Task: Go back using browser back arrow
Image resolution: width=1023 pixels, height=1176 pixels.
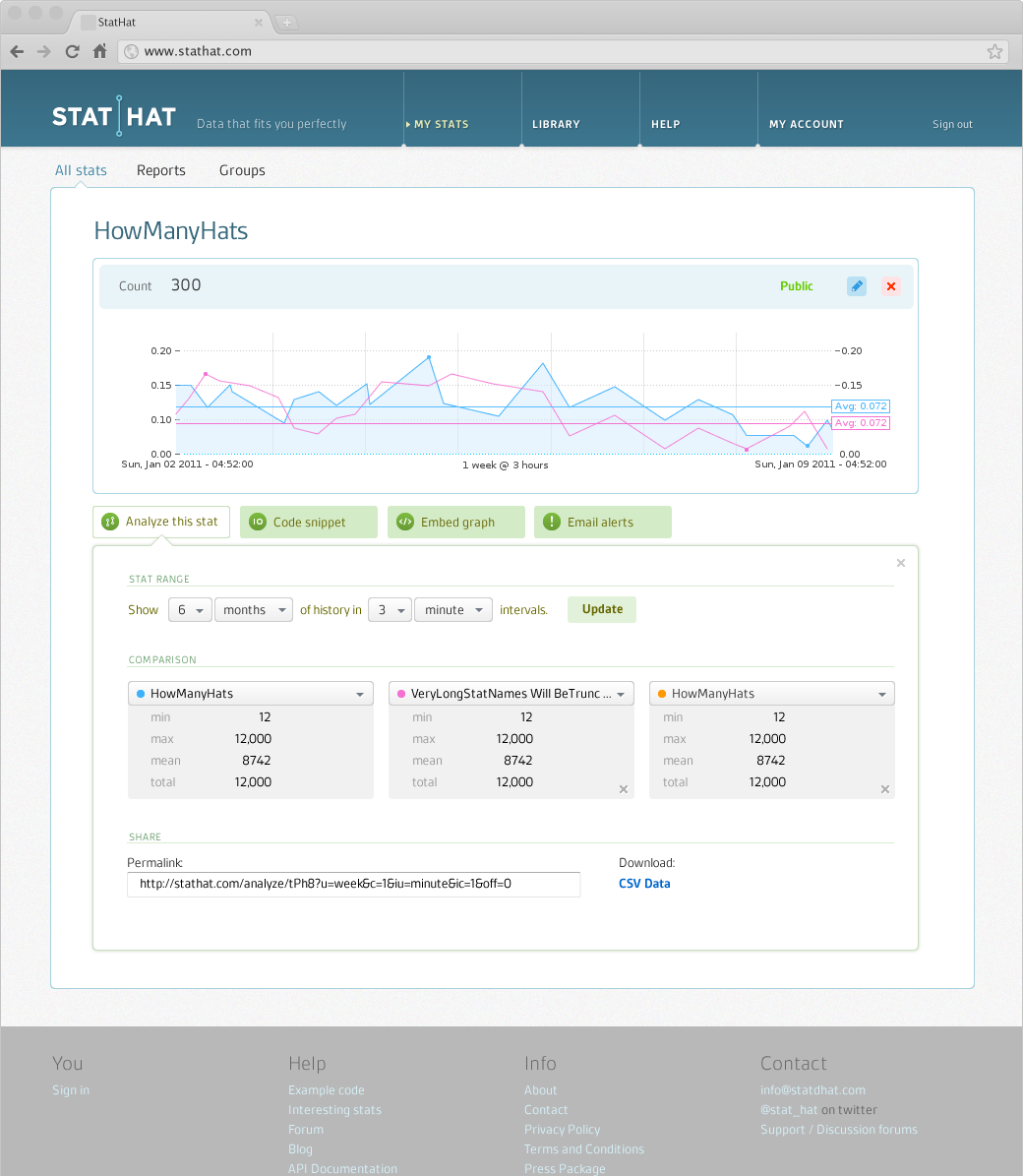Action: click(17, 52)
